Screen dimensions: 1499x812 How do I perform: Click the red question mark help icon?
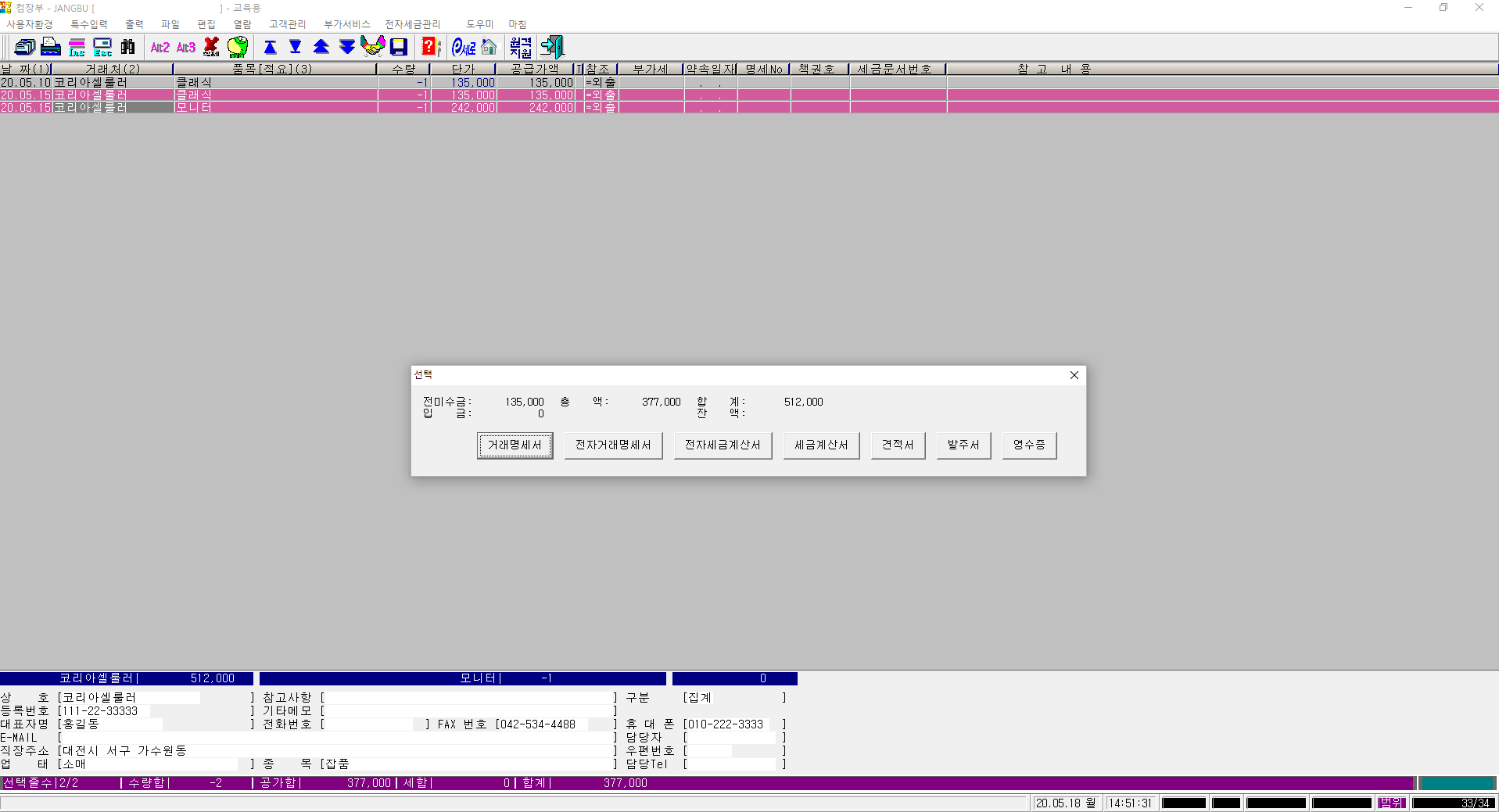(430, 47)
